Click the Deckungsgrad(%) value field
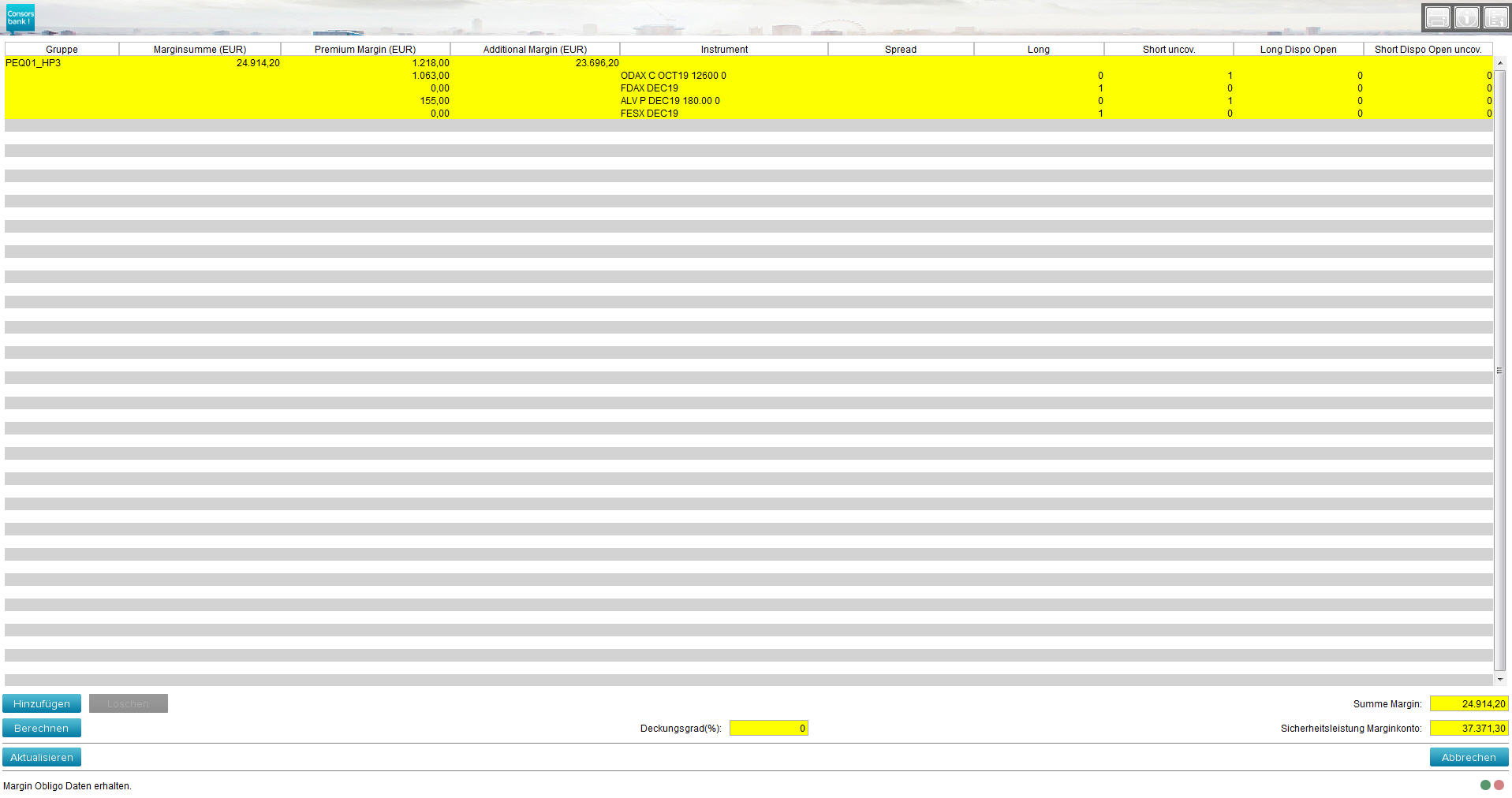Screen dimensions: 1512x798 pyautogui.click(x=769, y=728)
